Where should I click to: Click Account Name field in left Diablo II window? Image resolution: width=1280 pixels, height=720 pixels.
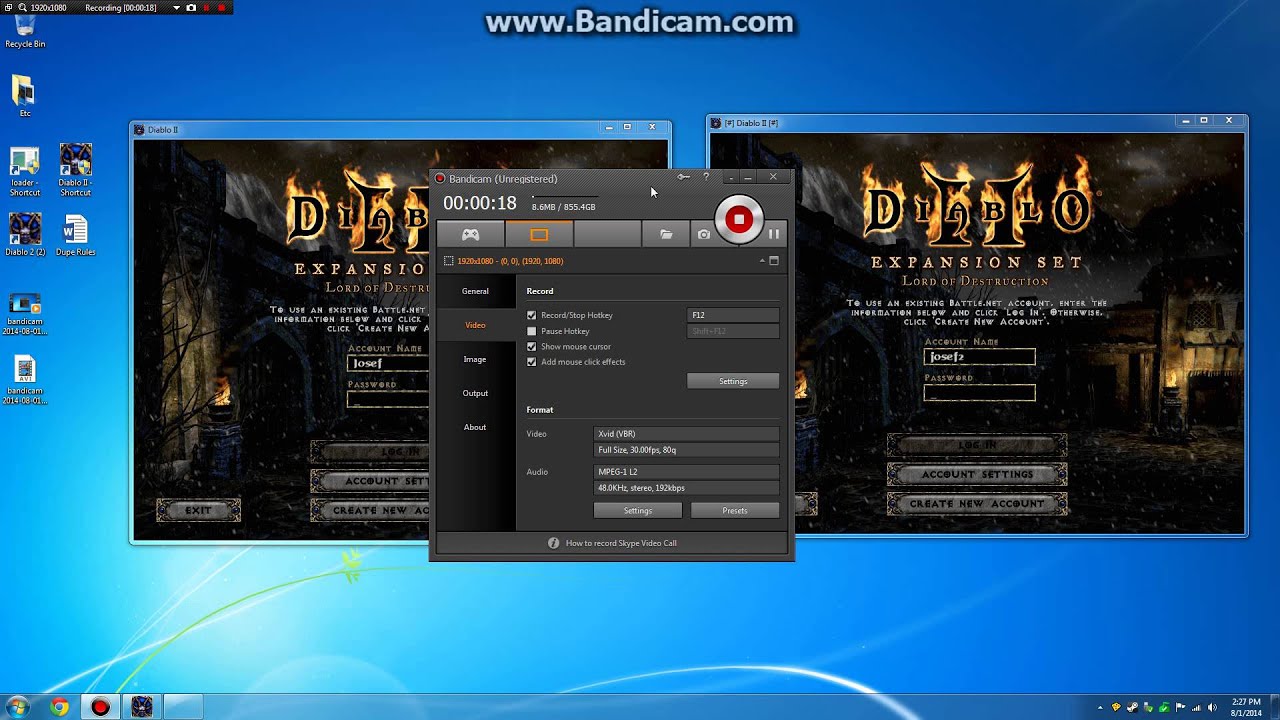coord(388,363)
